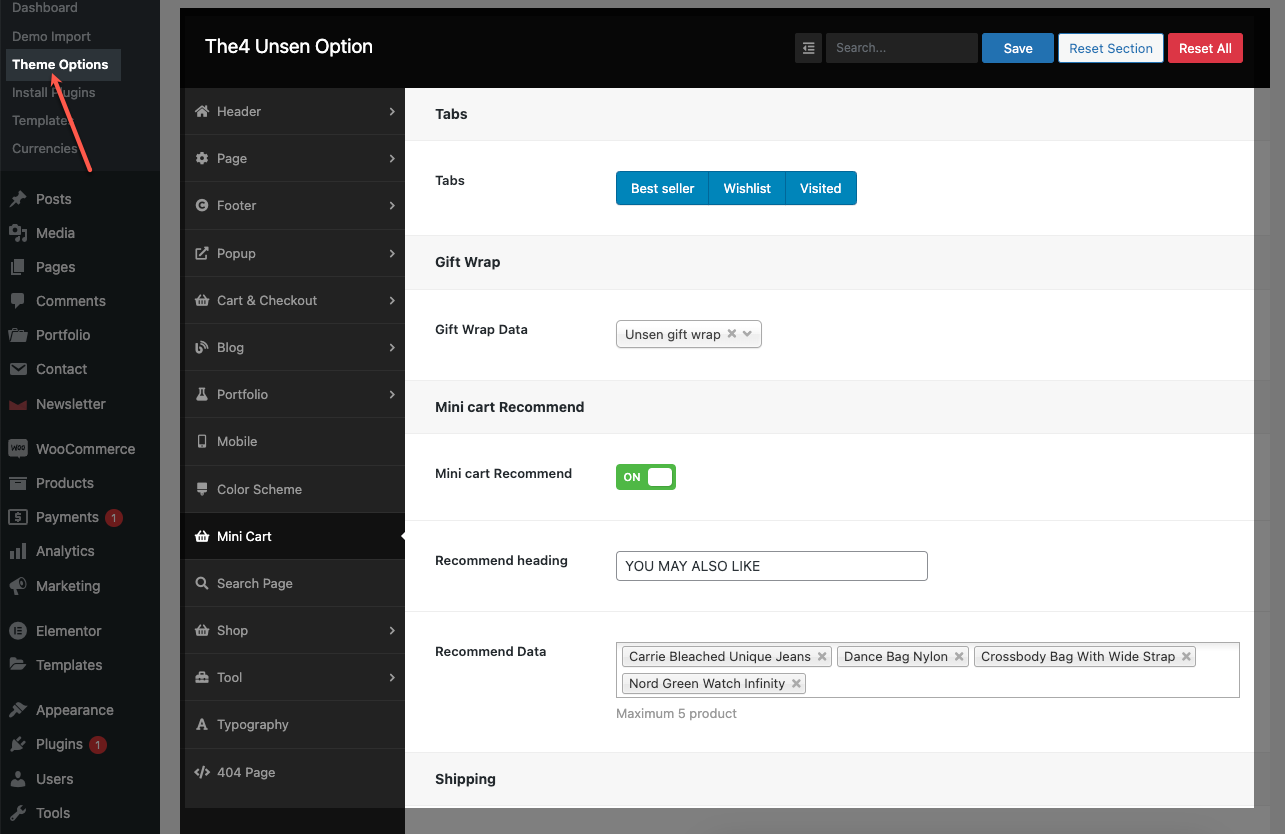Open Theme Options in admin submenu

[60, 64]
